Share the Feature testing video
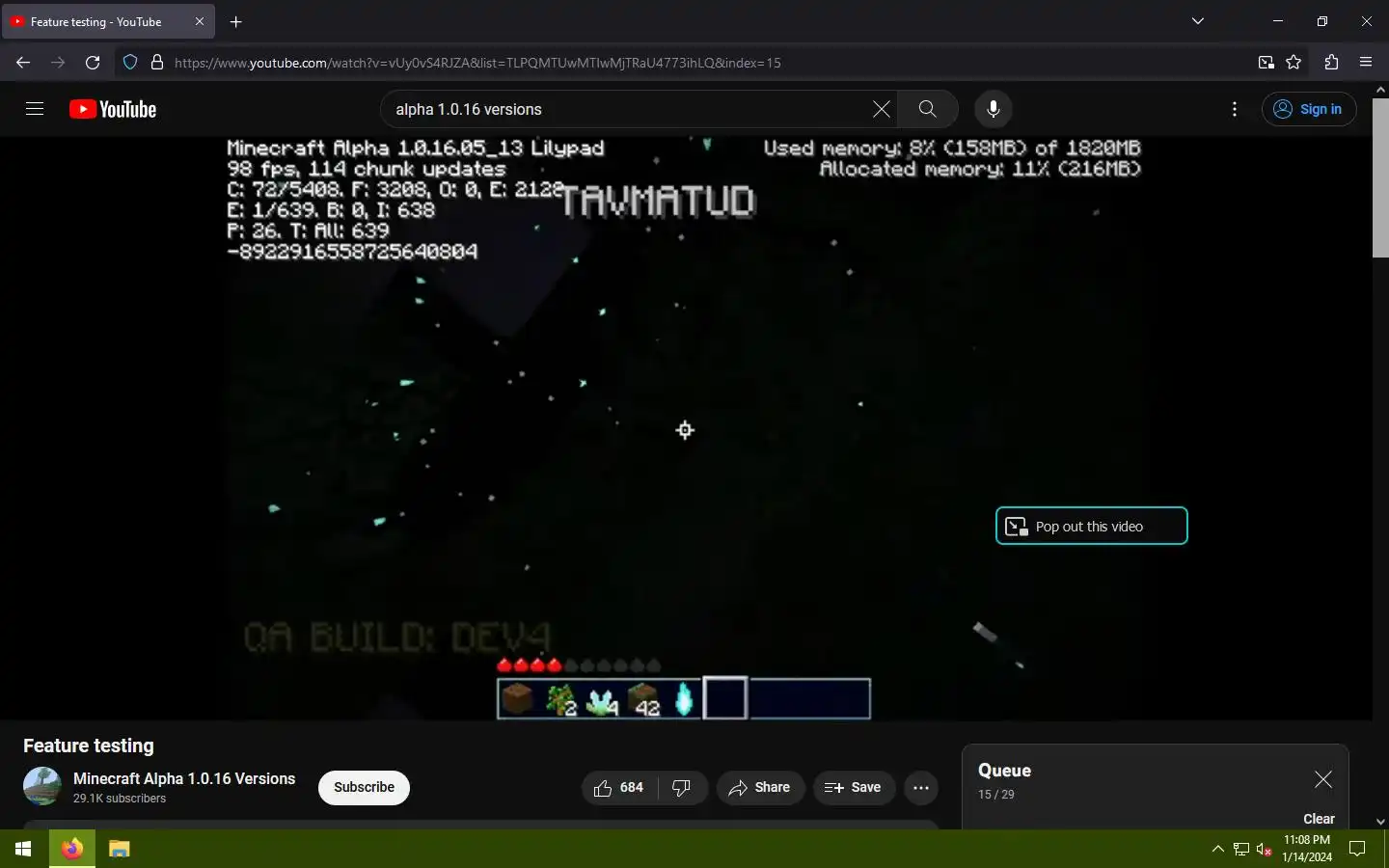 (760, 788)
